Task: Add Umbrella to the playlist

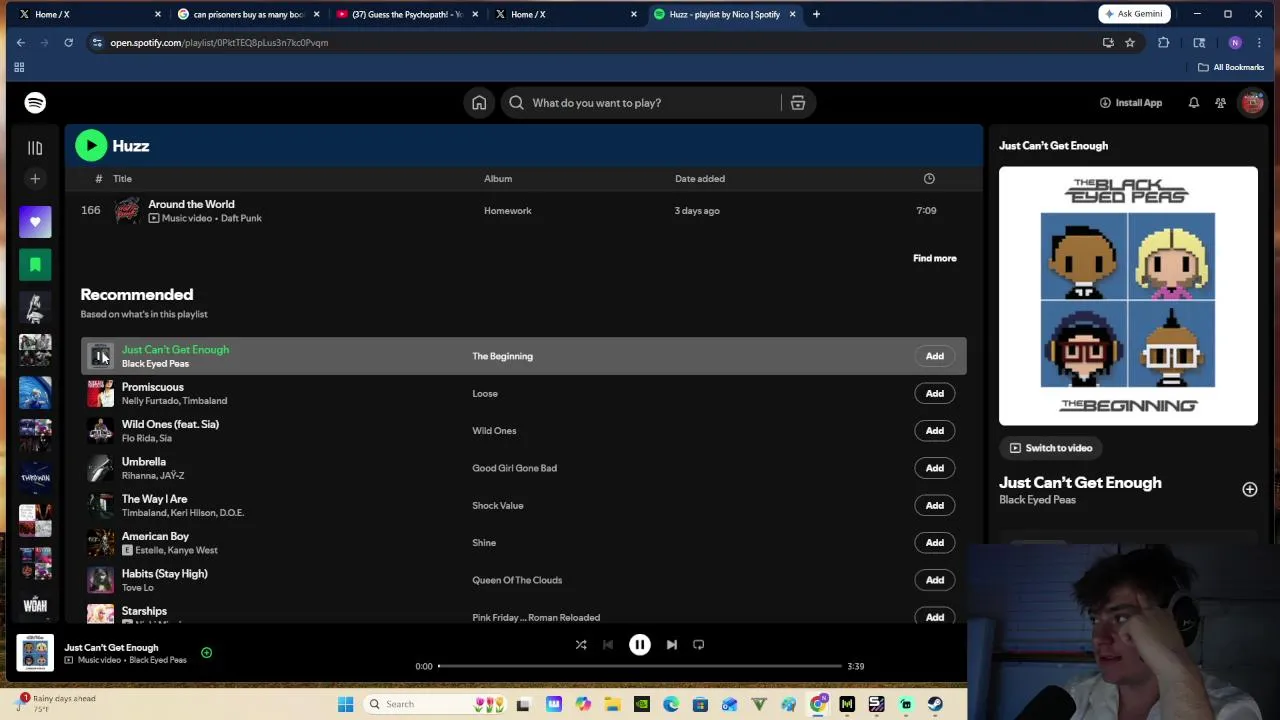Action: [x=934, y=468]
